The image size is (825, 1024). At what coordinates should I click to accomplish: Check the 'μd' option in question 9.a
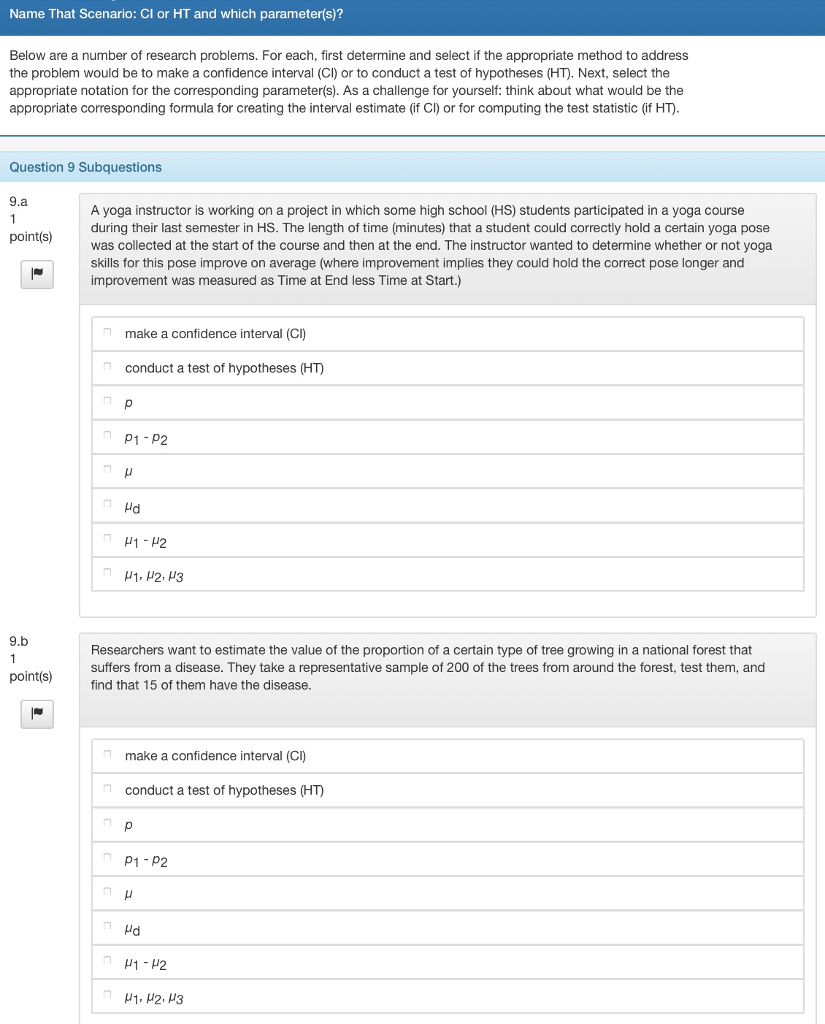point(107,502)
